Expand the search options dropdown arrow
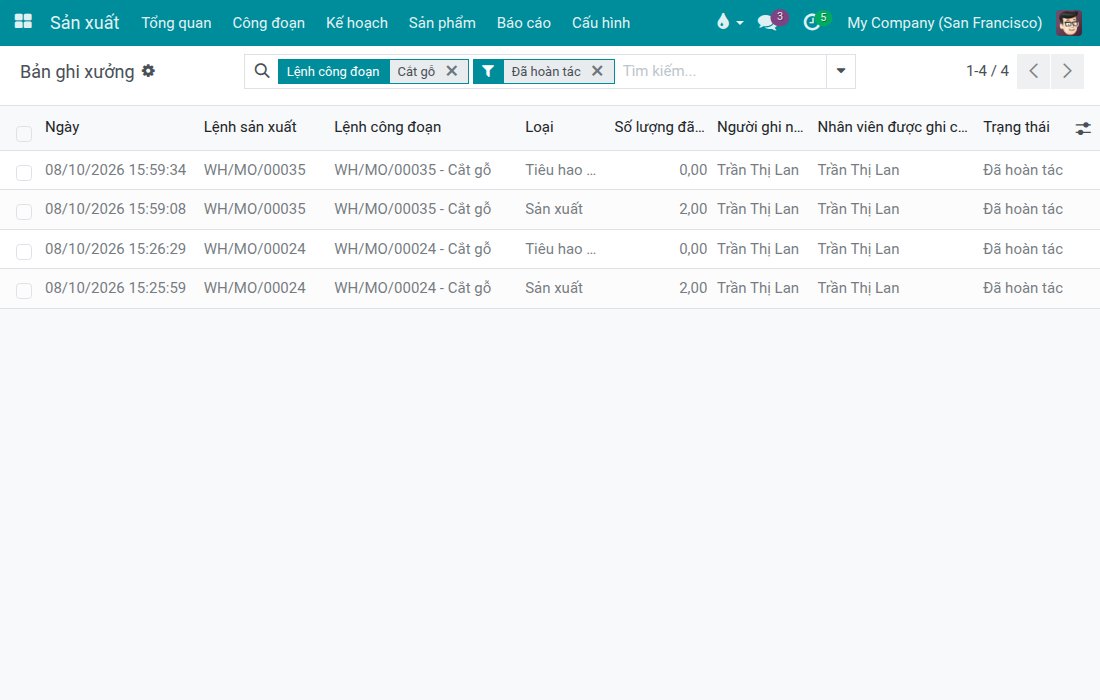This screenshot has width=1100, height=700. pos(840,71)
